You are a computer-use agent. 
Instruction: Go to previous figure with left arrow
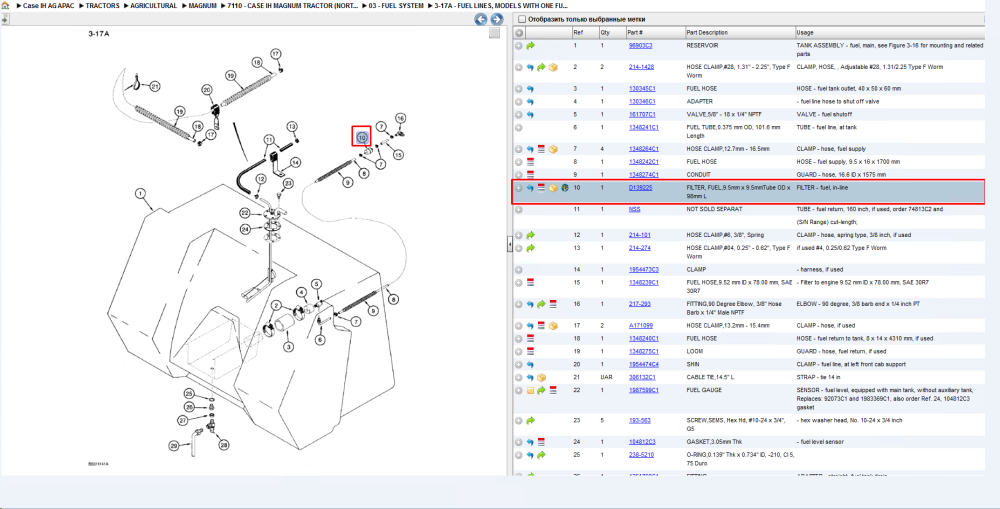coord(480,19)
